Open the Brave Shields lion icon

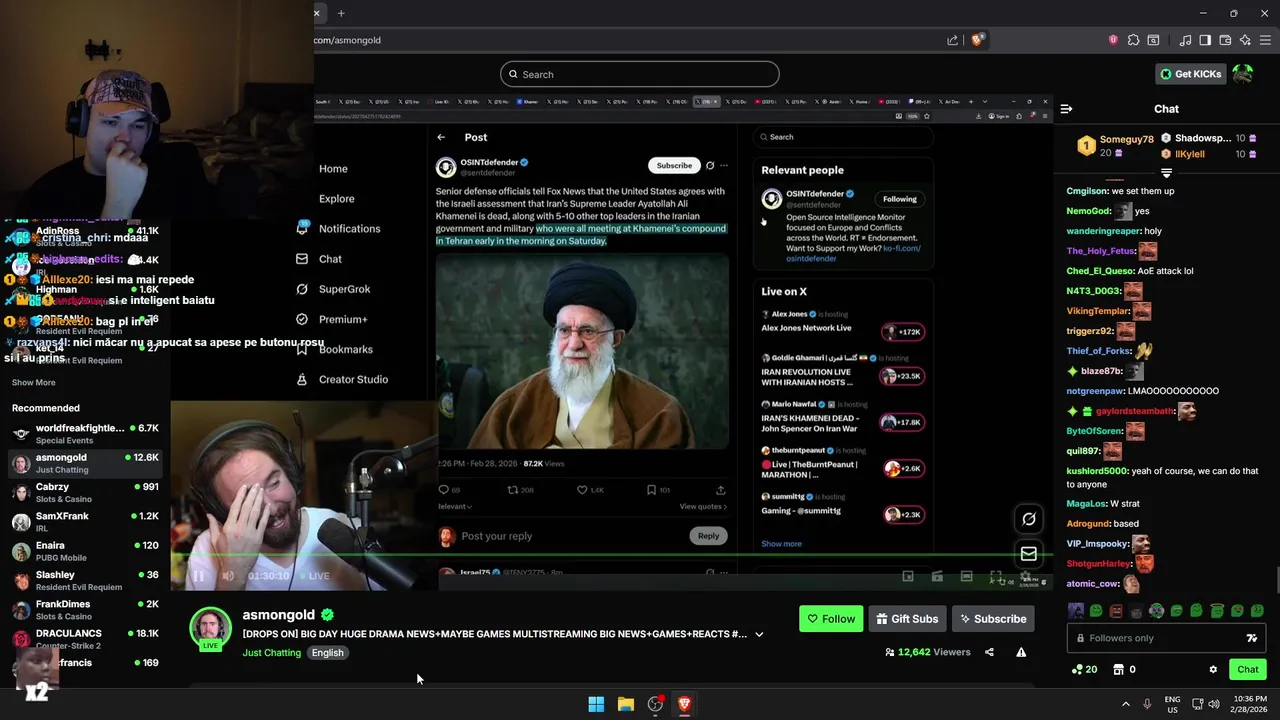(x=978, y=40)
